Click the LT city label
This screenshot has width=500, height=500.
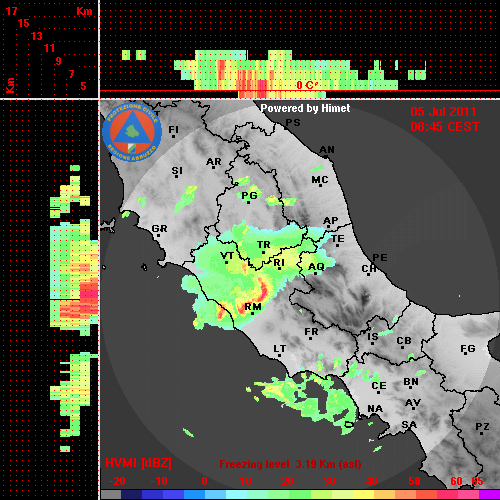tap(280, 349)
